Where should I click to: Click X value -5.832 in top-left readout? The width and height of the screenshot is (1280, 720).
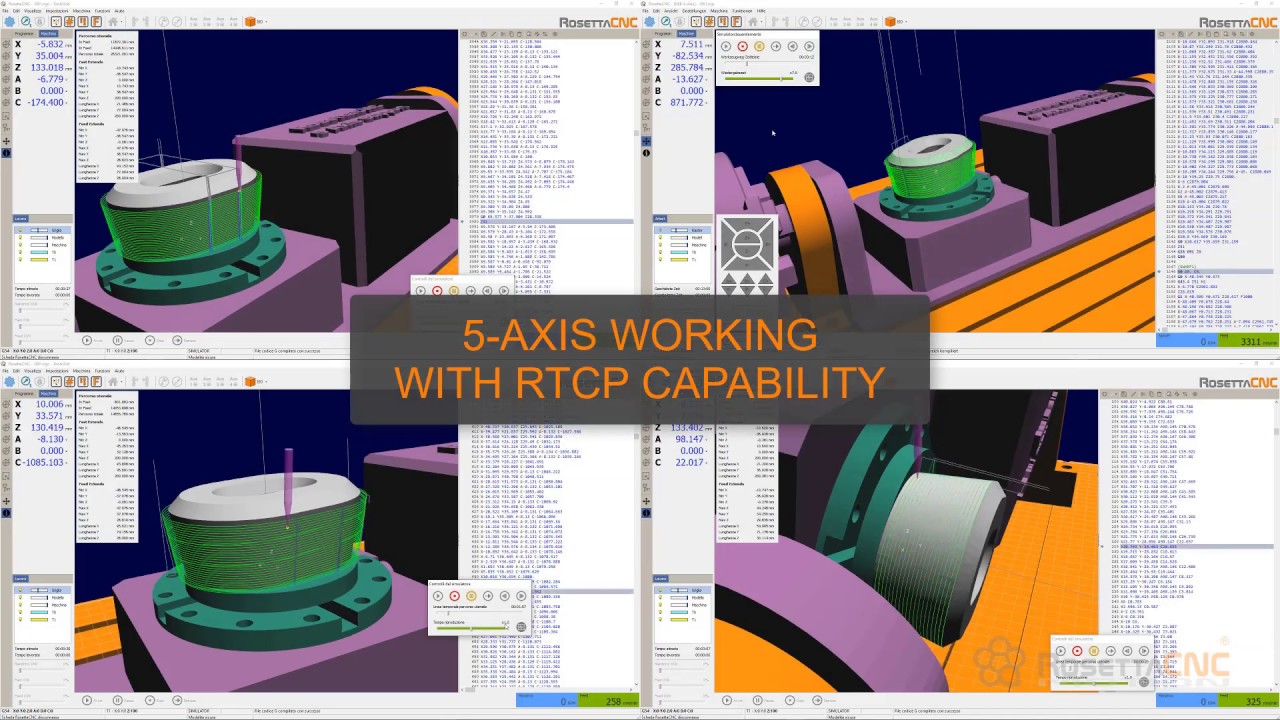tap(50, 44)
